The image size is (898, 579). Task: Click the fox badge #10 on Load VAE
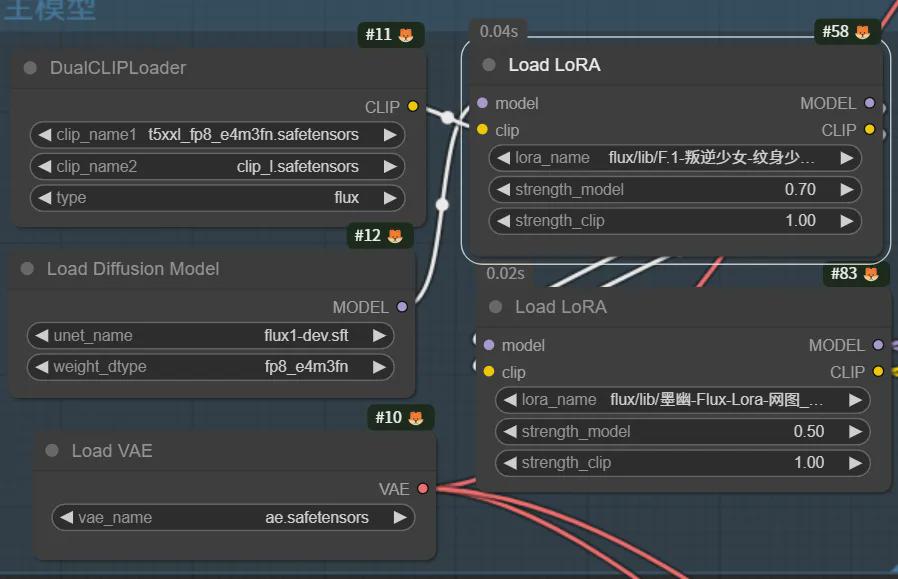[x=400, y=418]
